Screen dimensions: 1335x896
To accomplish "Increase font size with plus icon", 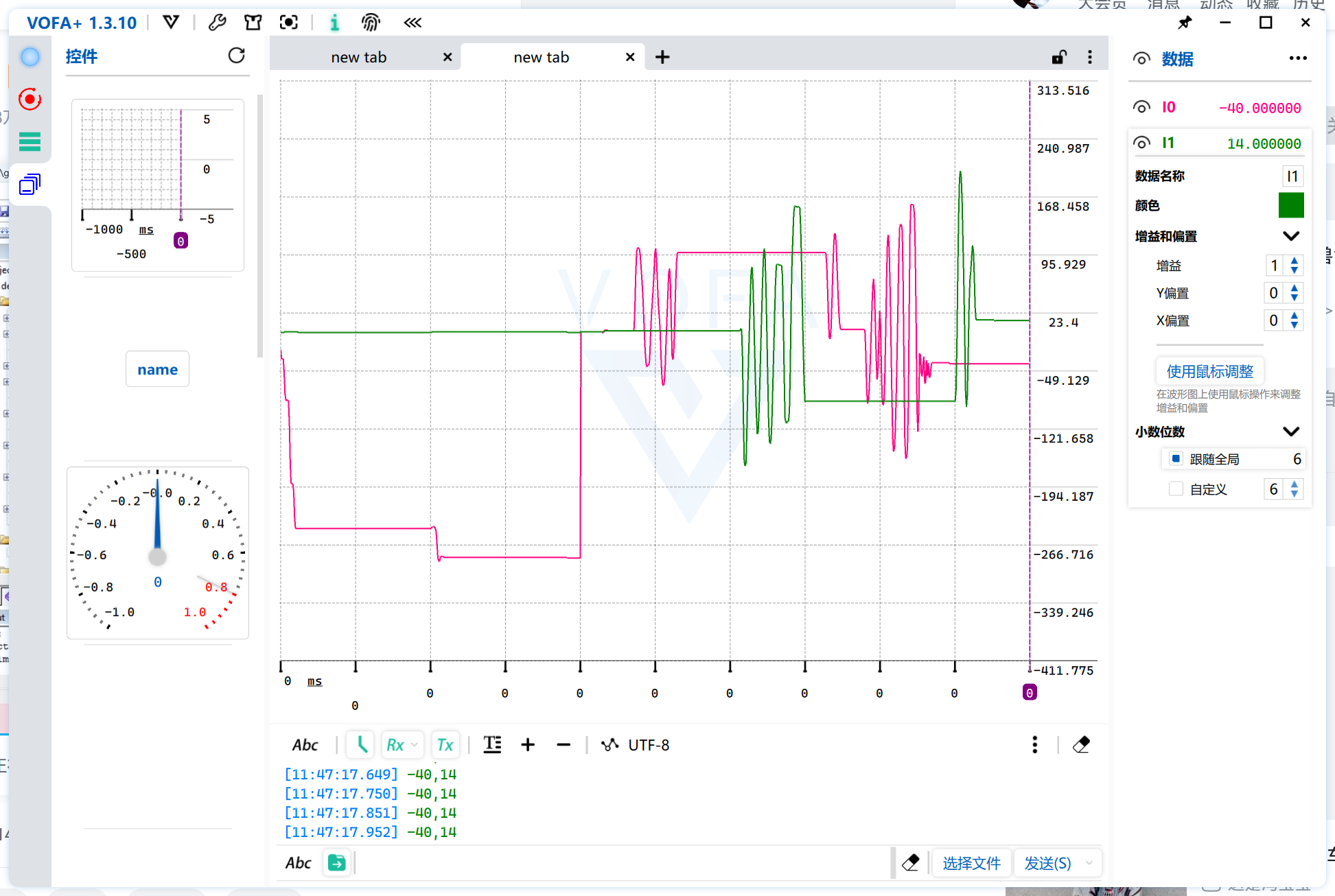I will (x=528, y=744).
